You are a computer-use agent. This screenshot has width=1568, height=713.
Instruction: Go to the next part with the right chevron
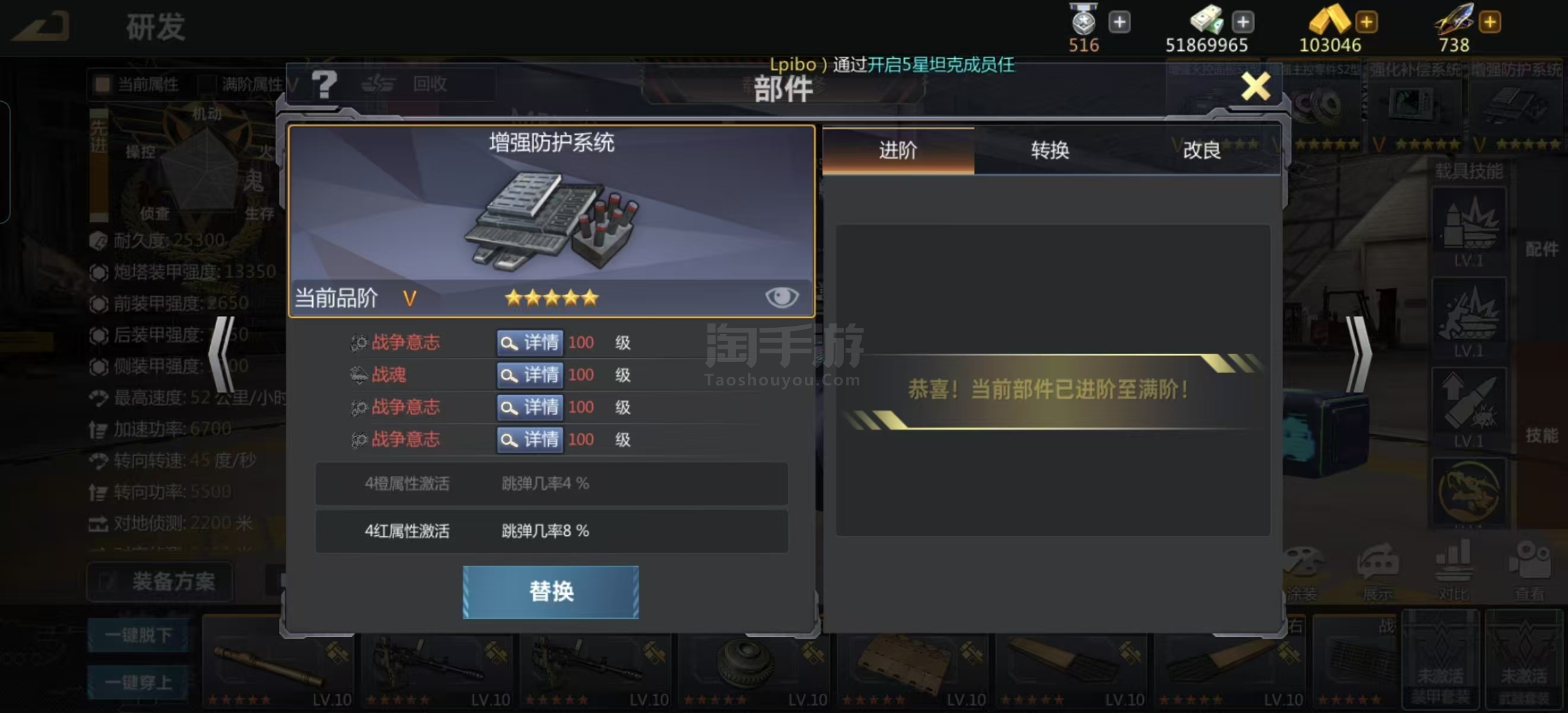(1359, 354)
